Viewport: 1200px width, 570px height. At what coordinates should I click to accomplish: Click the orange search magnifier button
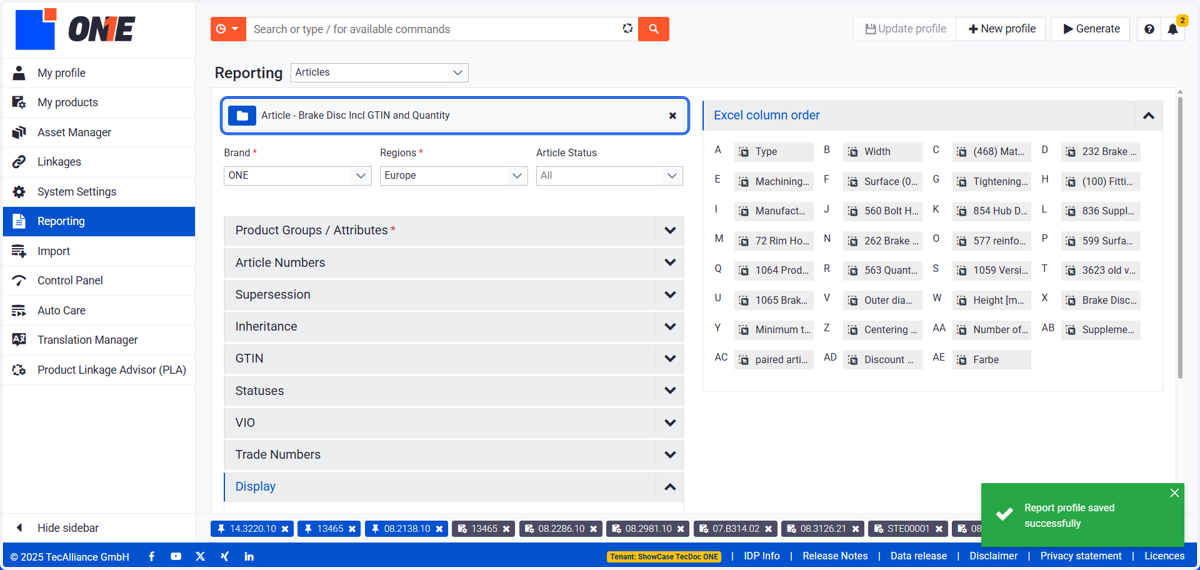654,29
